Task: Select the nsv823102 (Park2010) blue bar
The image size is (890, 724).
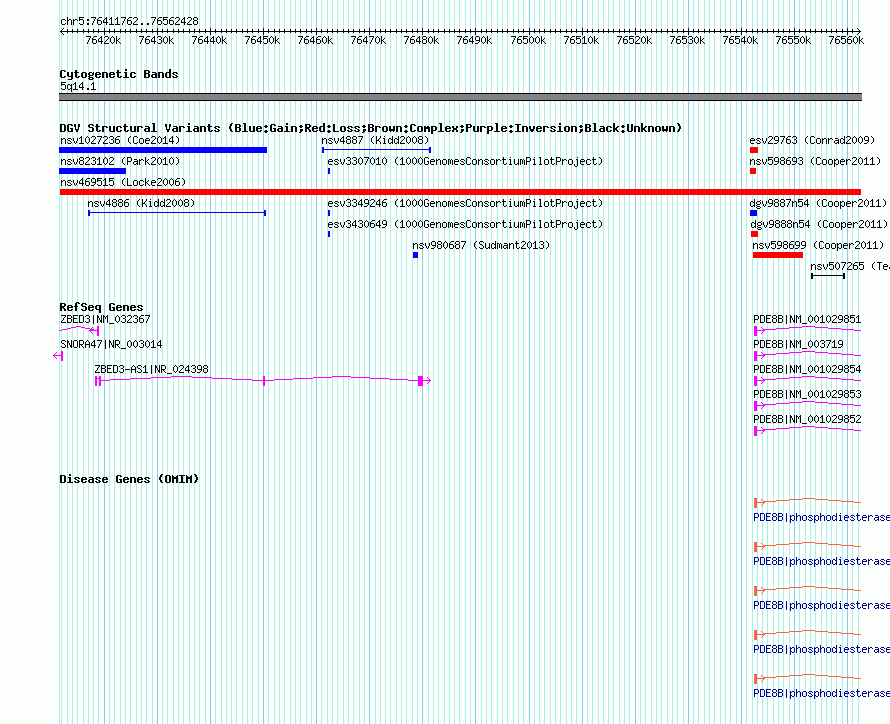Action: (x=93, y=171)
